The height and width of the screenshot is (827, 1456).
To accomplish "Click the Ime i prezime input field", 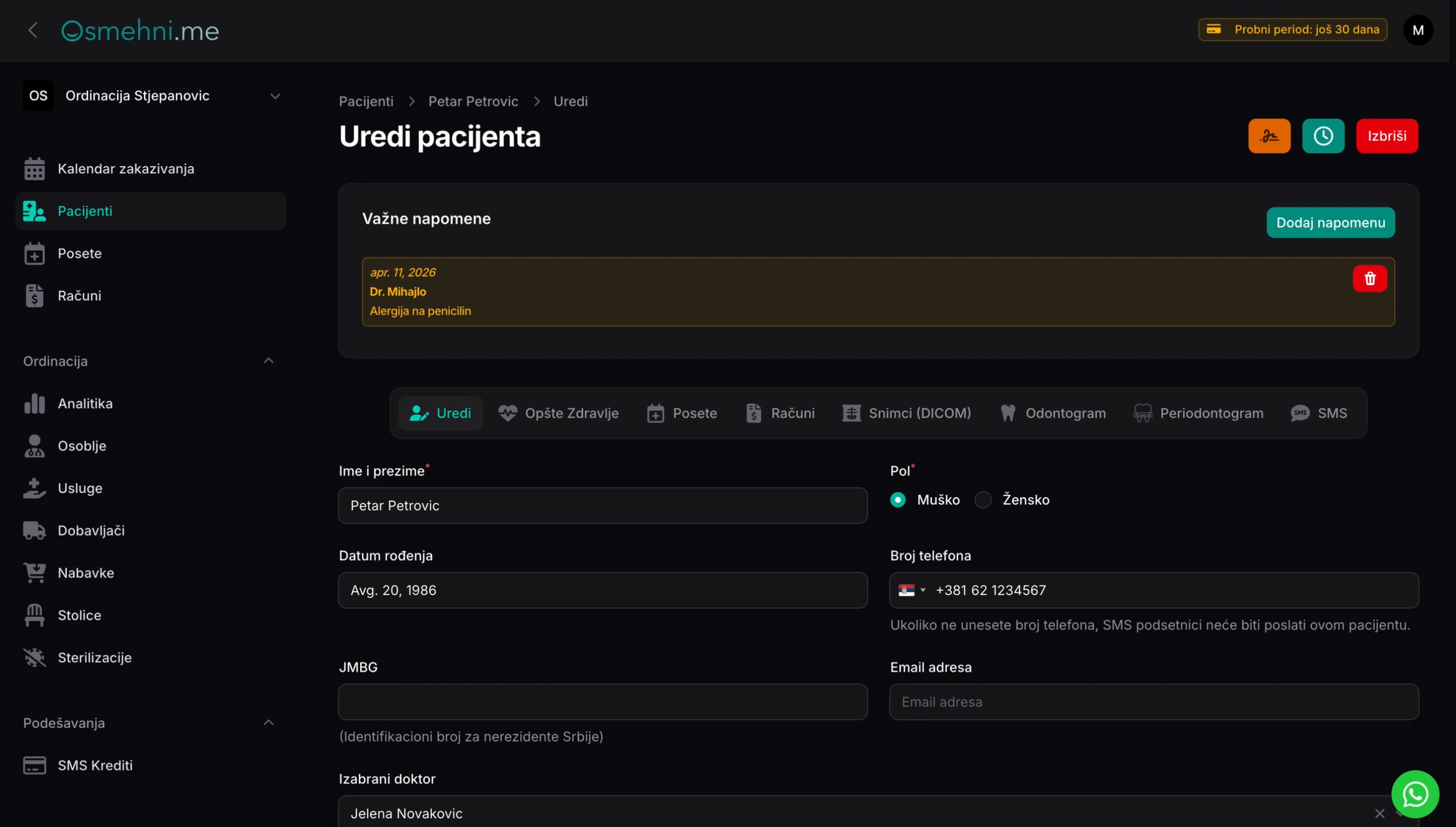I will (603, 505).
